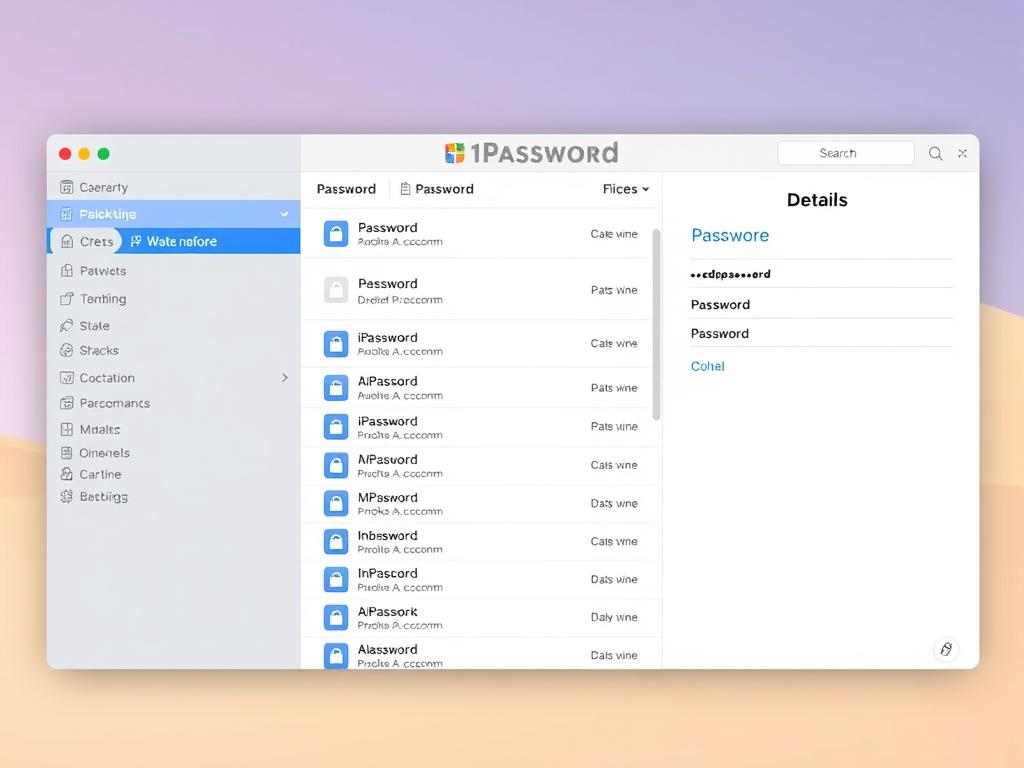
Task: Click the password list scrollbar
Action: click(656, 325)
